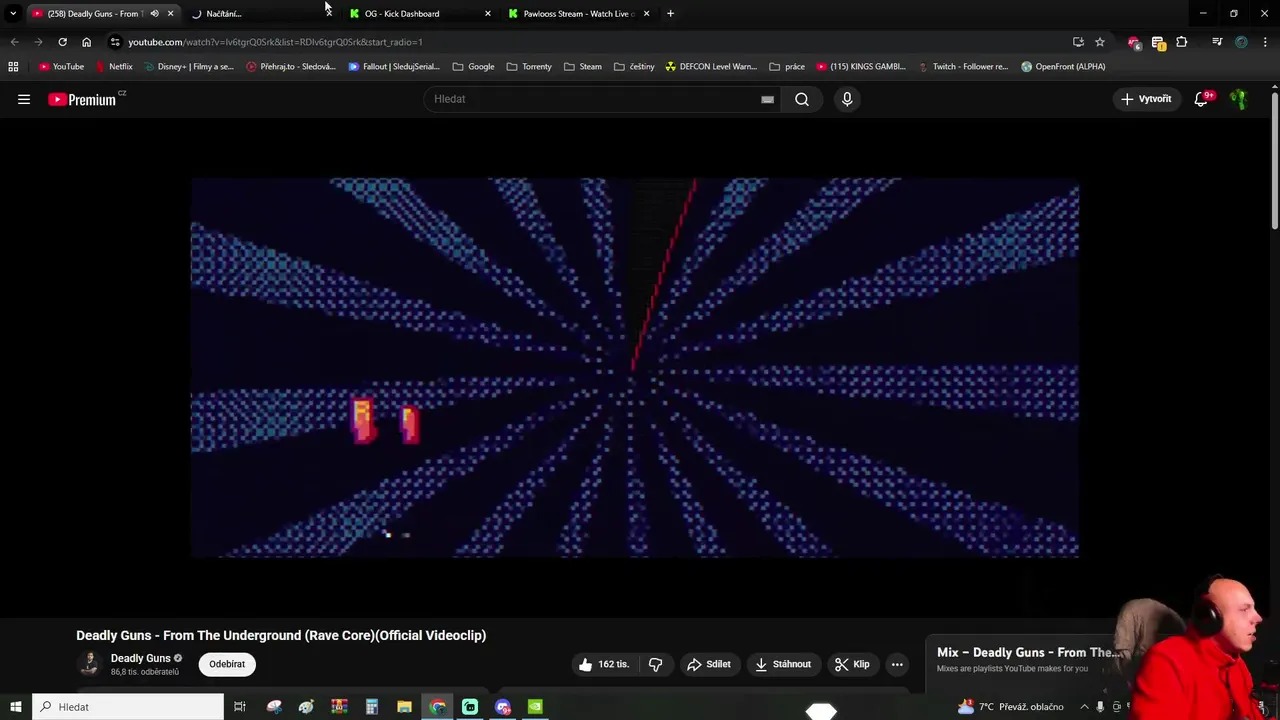Screen dimensions: 1280x720
Task: Open more actions three-dot menu
Action: (x=897, y=664)
